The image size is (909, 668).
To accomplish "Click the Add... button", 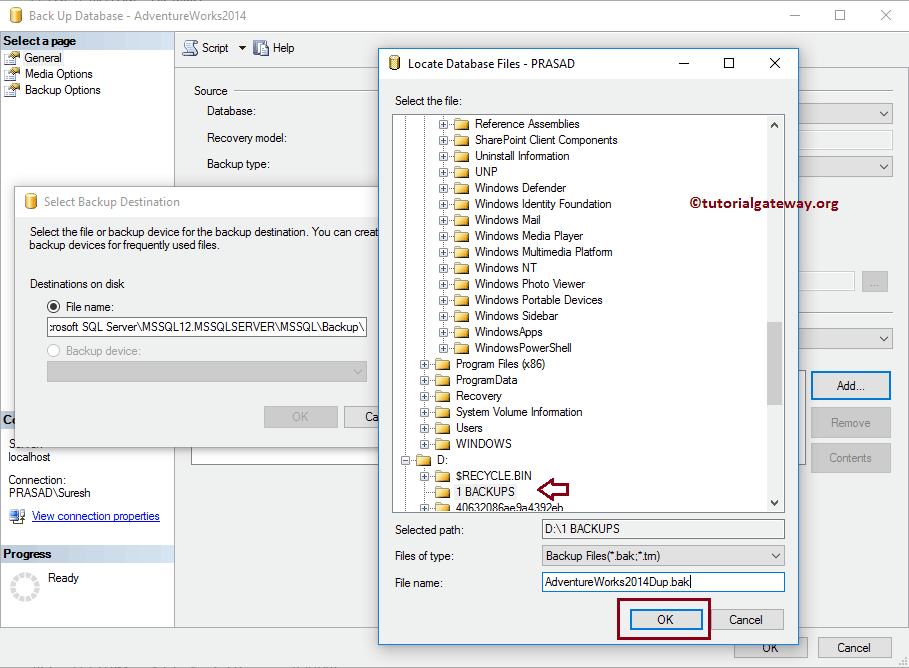I will pos(850,386).
